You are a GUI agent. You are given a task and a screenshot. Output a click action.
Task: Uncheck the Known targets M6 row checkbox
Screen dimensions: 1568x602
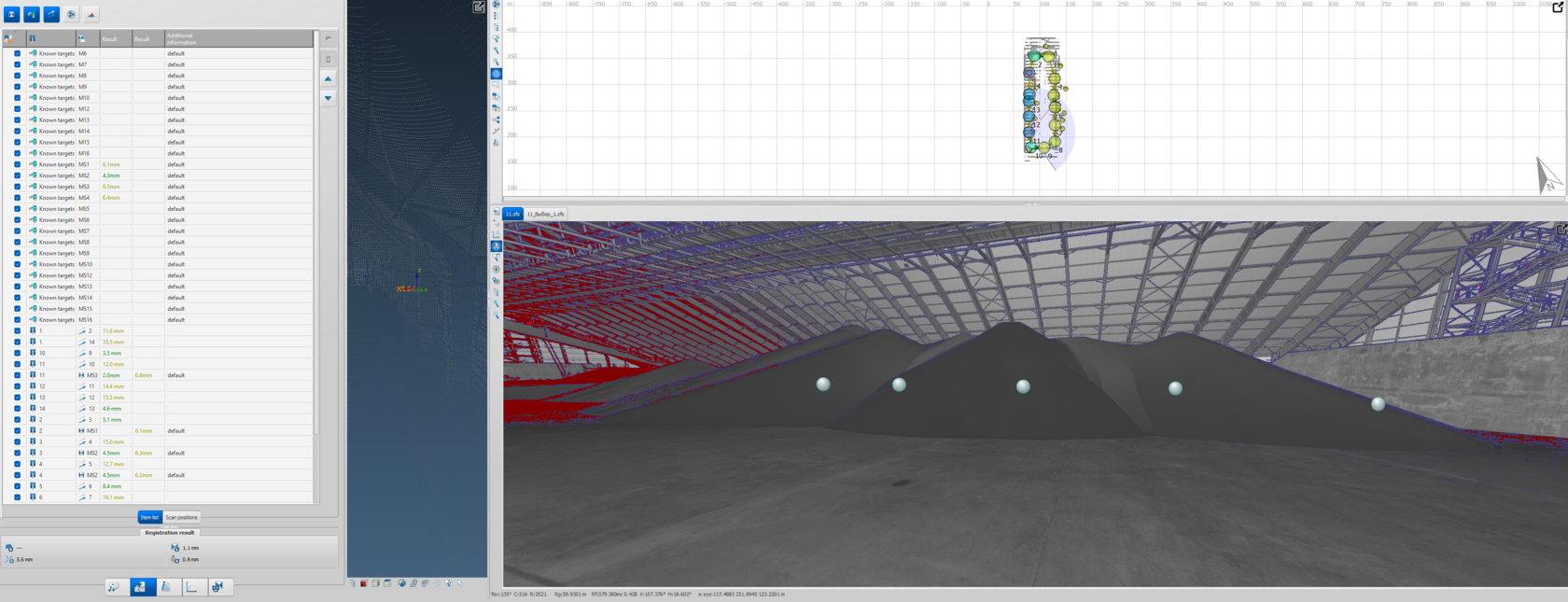17,53
